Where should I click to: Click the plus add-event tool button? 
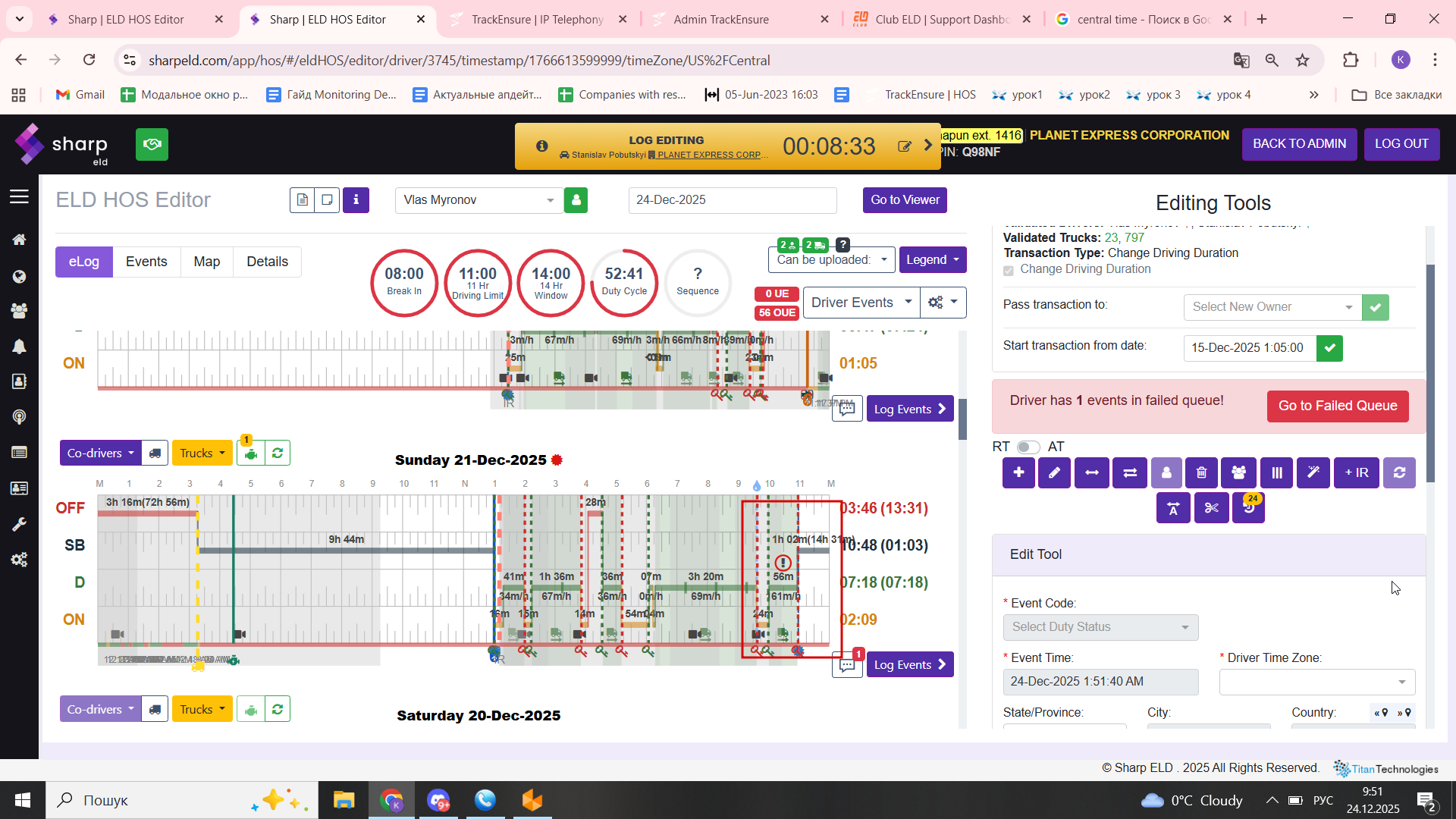point(1018,472)
